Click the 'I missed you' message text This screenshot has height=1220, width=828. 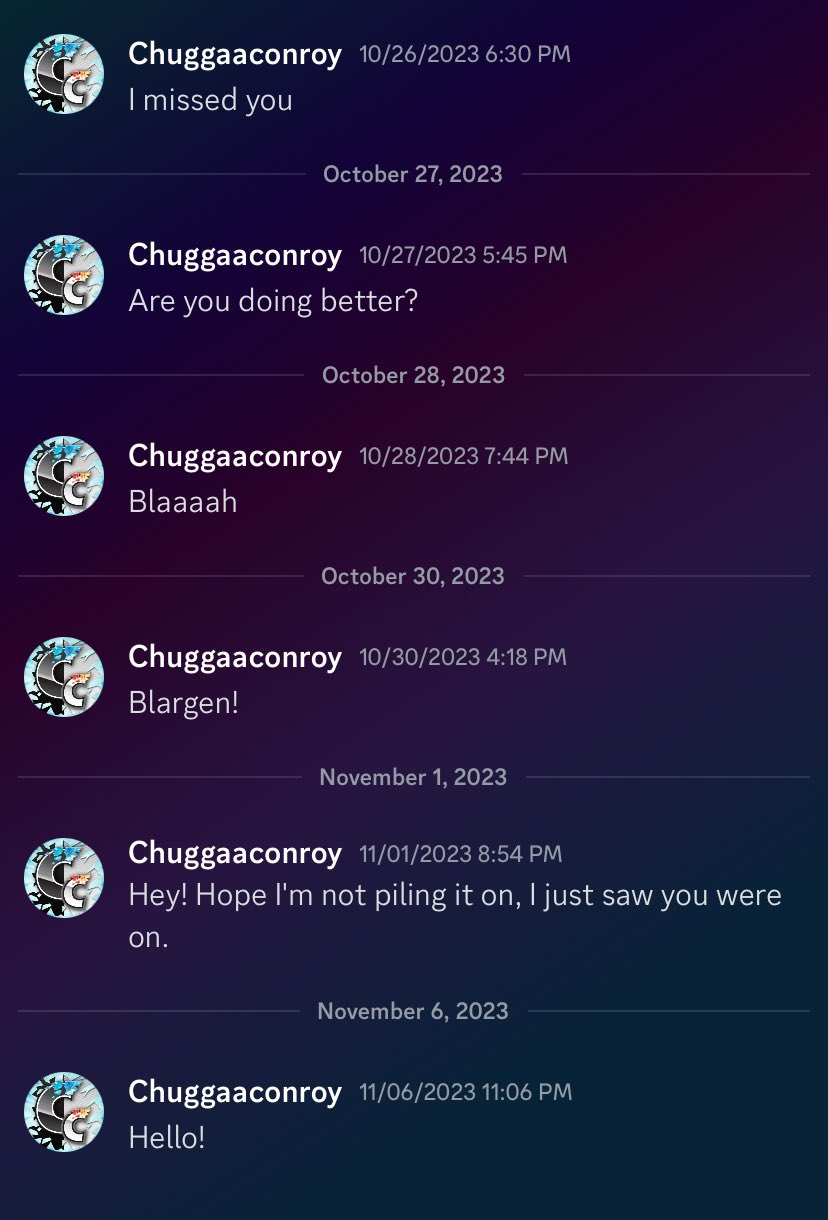coord(210,100)
